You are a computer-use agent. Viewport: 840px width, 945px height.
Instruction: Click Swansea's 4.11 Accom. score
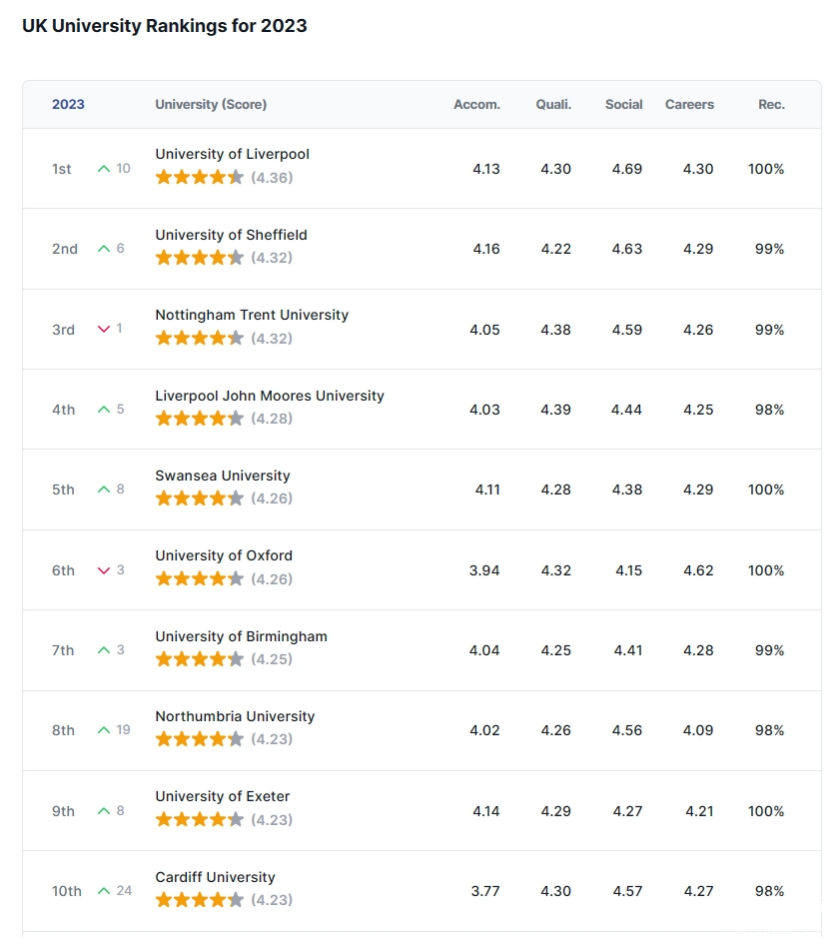pyautogui.click(x=487, y=490)
